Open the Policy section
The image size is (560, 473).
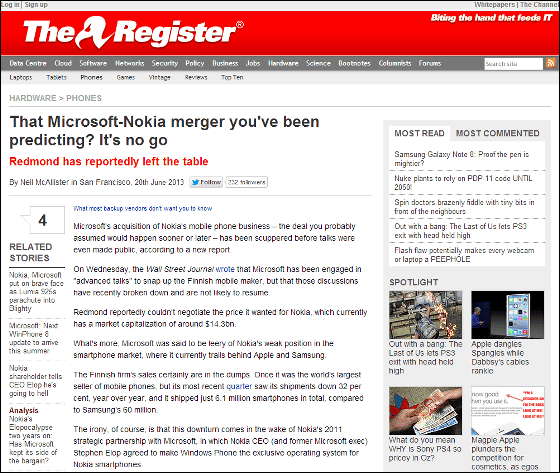click(195, 63)
